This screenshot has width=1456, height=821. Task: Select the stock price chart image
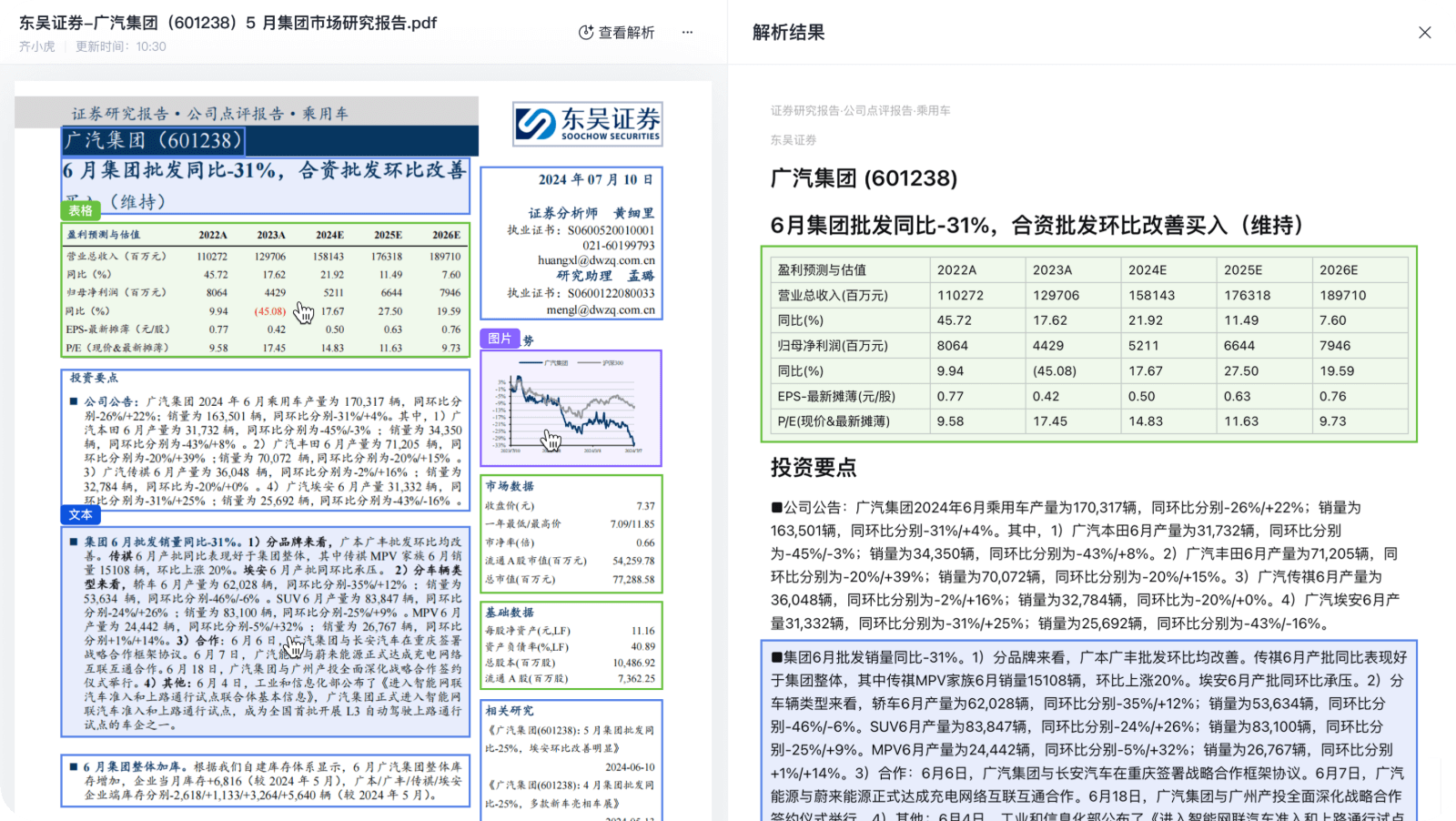pyautogui.click(x=571, y=408)
